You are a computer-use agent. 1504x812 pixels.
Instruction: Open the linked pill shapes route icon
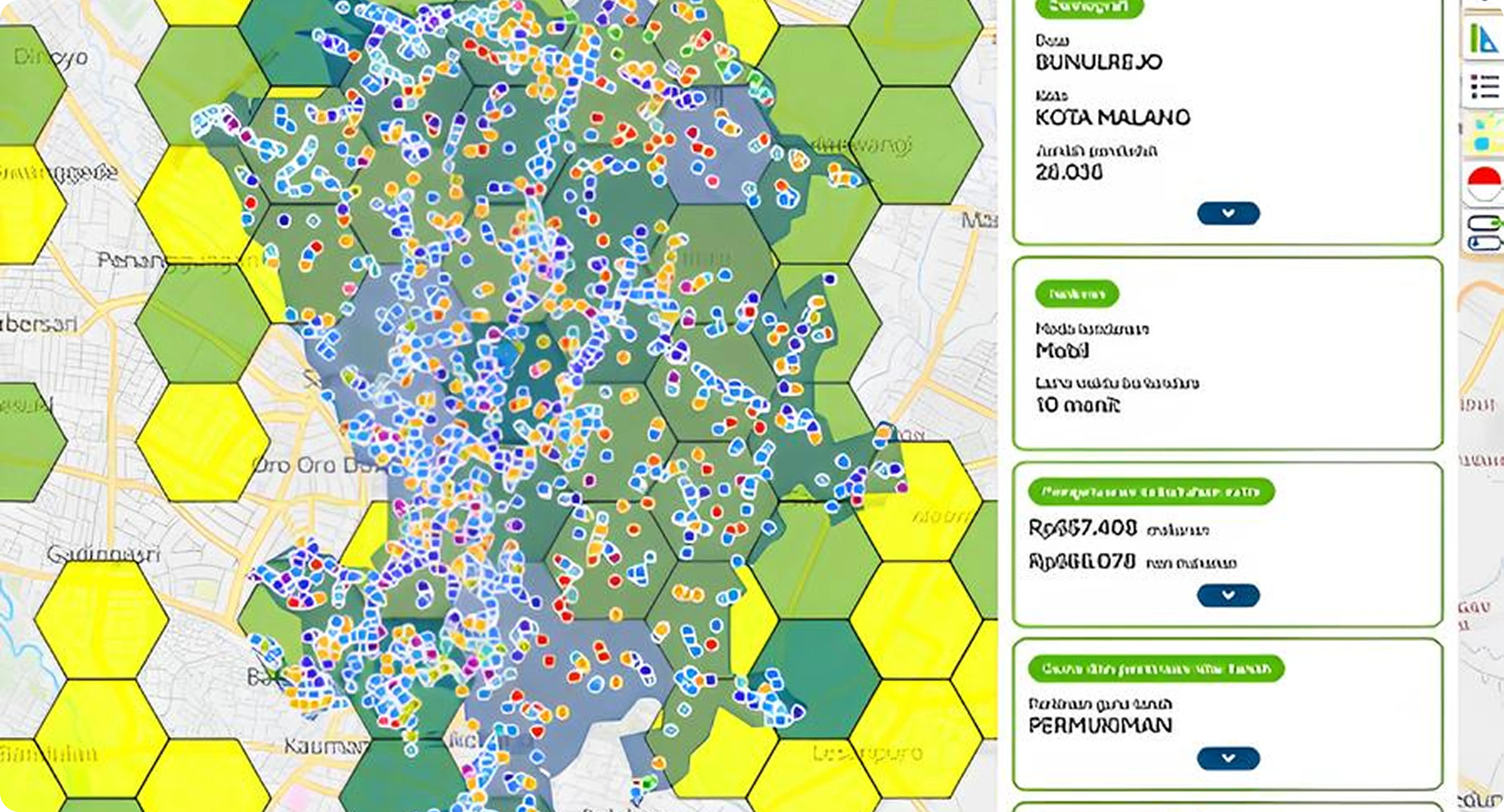[x=1484, y=234]
